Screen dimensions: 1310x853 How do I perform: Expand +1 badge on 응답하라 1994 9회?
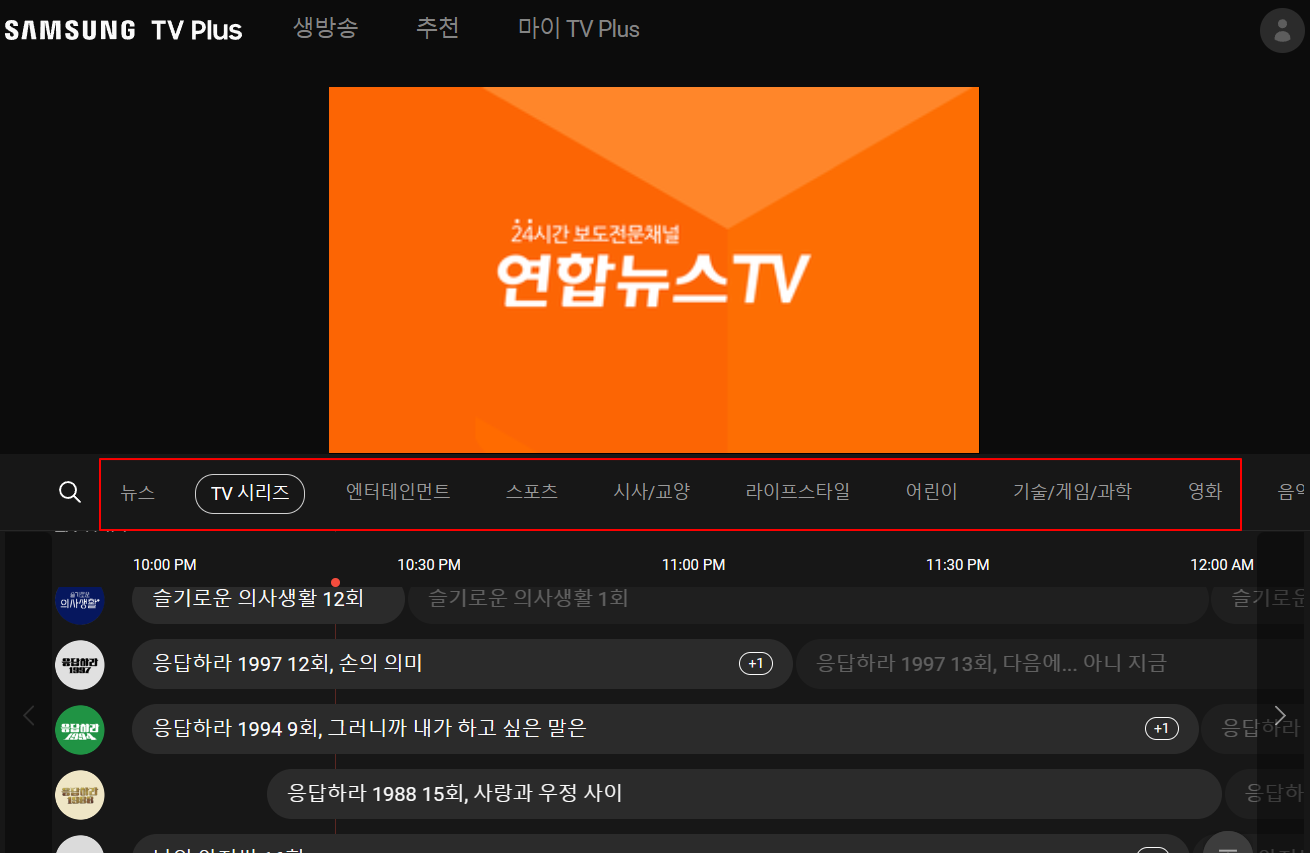[1162, 729]
